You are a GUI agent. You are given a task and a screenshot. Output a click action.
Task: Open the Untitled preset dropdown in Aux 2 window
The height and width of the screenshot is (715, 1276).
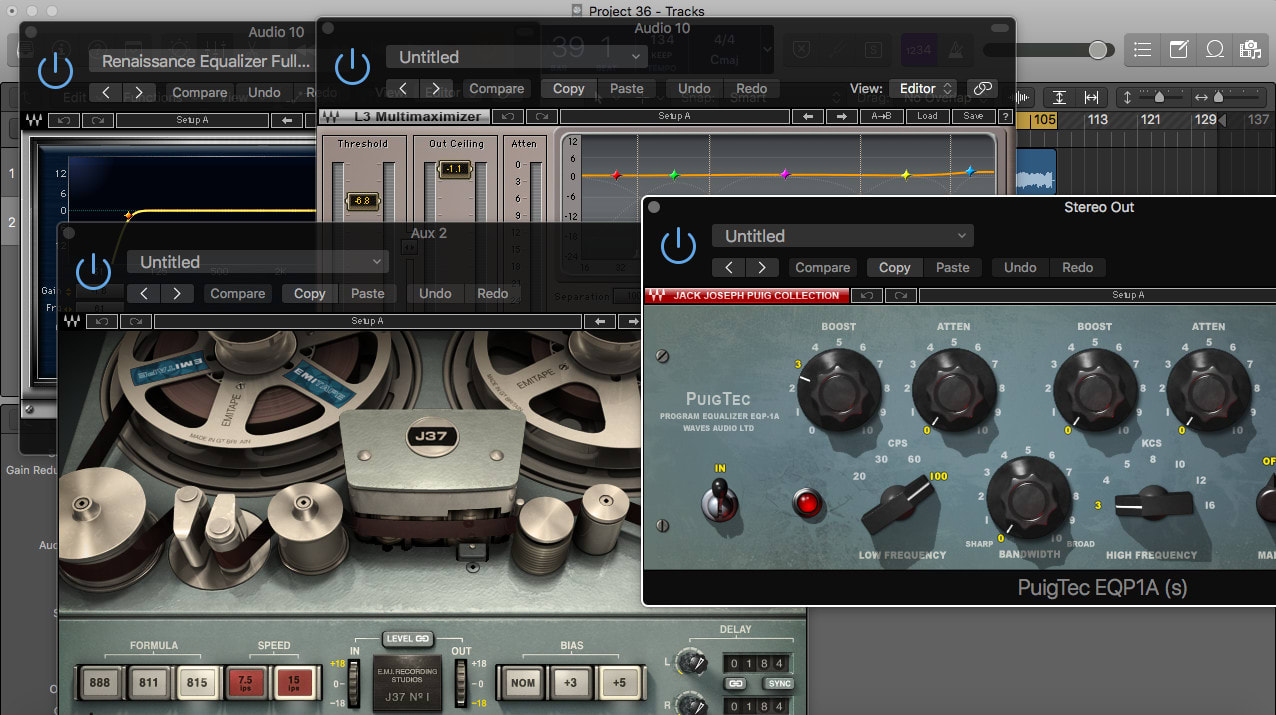[257, 262]
